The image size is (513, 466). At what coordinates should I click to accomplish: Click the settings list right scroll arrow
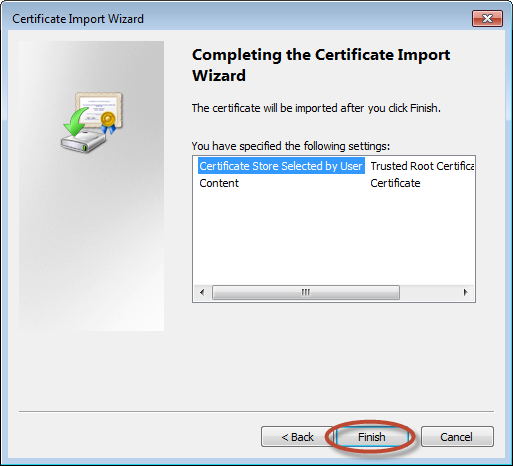pos(466,292)
